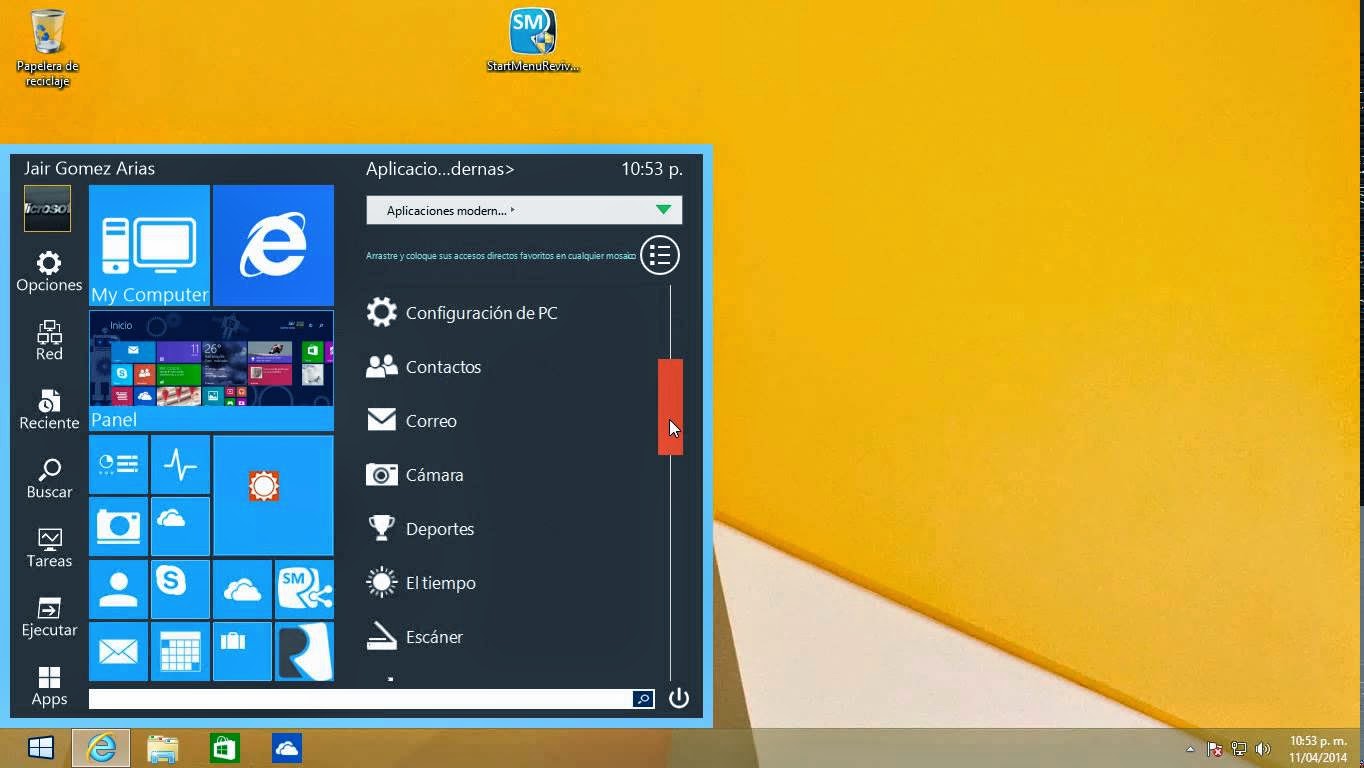
Task: Open the Skype tile
Action: [180, 588]
